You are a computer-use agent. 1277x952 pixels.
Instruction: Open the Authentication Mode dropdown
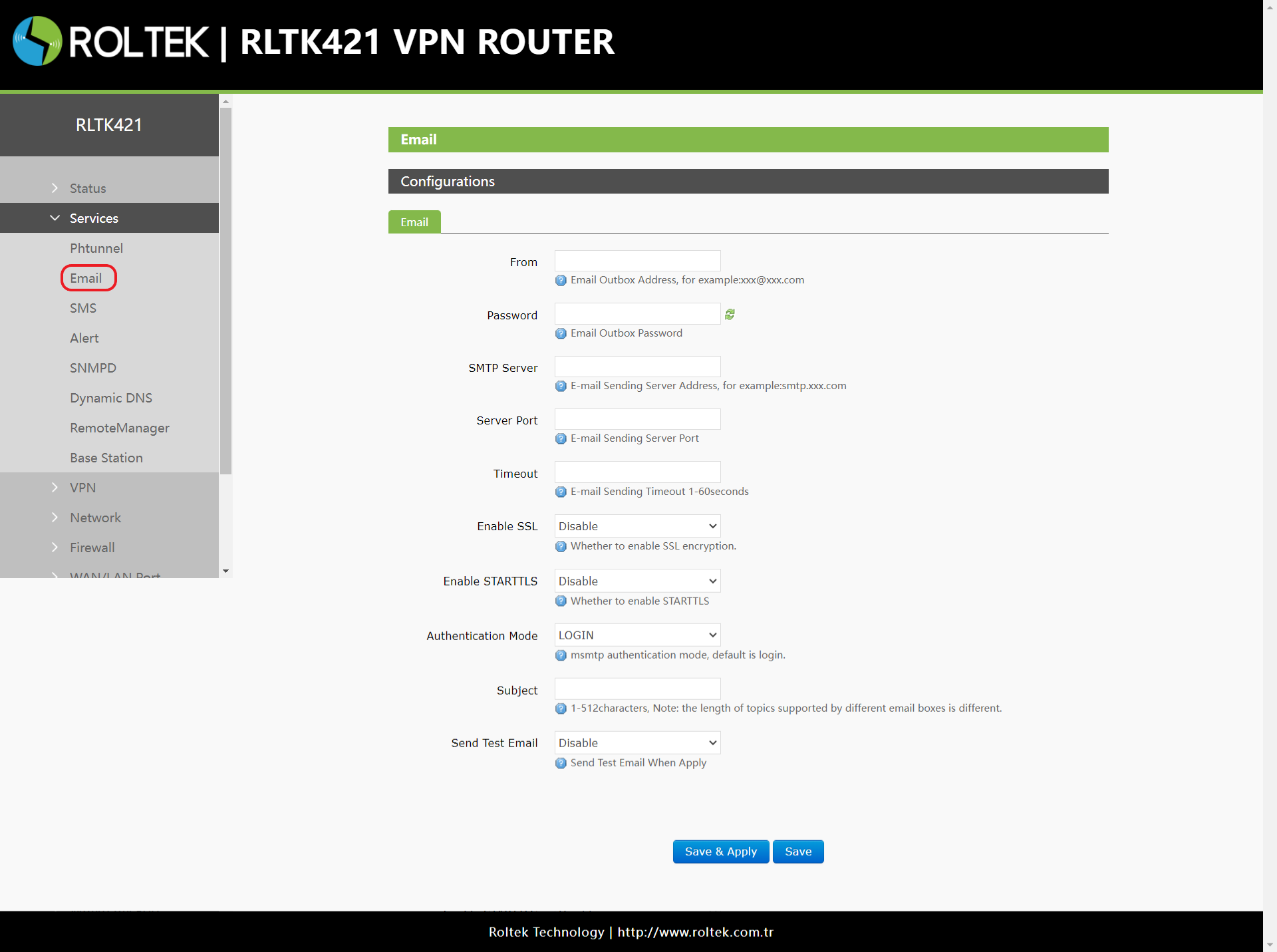637,635
